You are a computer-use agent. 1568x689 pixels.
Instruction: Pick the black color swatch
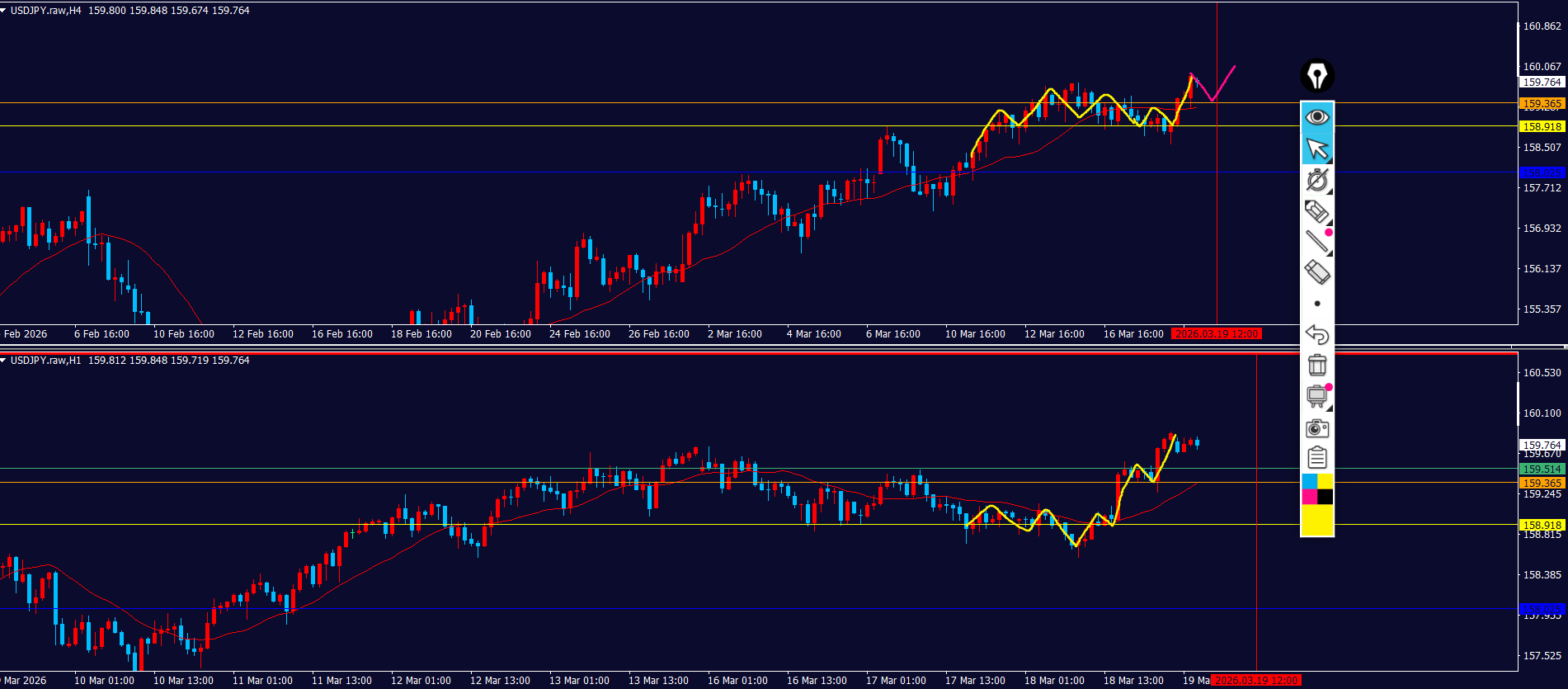click(x=1325, y=496)
